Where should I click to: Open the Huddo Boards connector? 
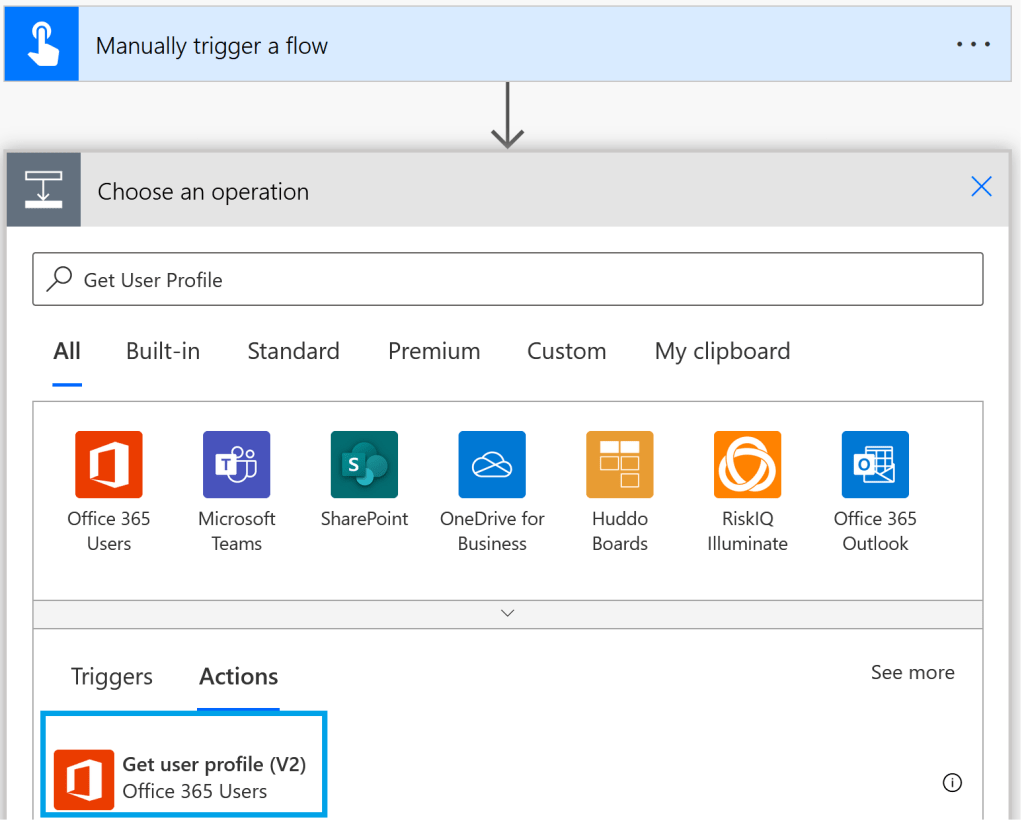pos(620,464)
